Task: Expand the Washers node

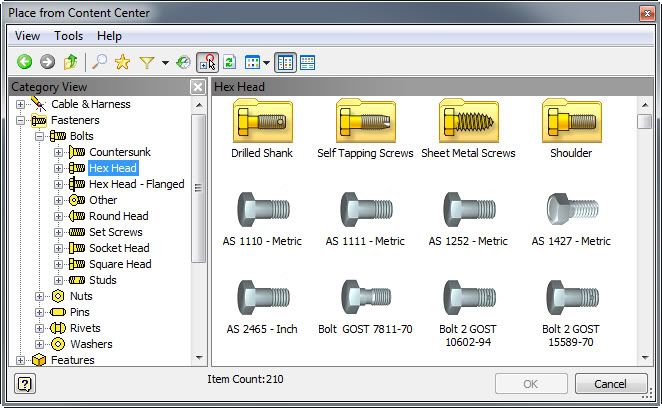Action: [39, 344]
